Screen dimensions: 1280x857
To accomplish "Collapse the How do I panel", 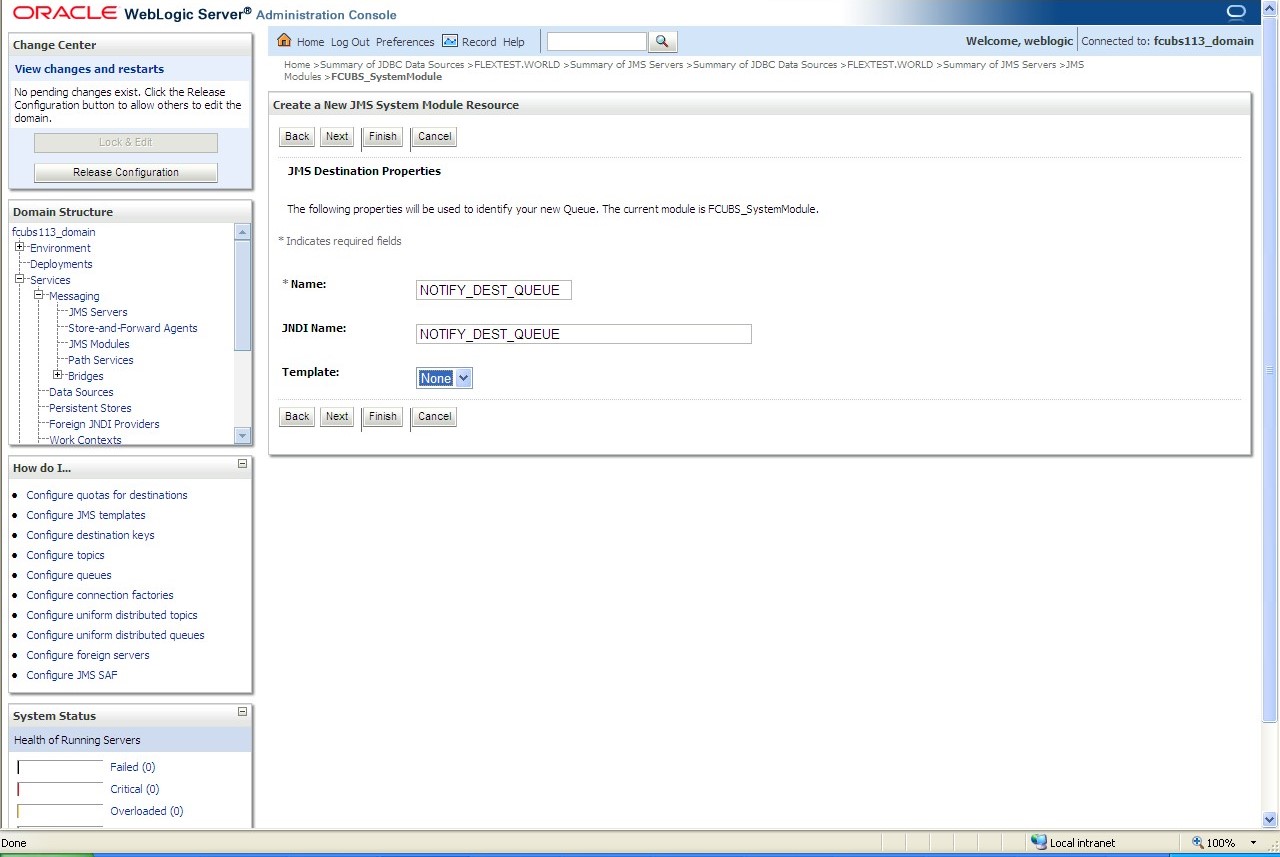I will coord(242,464).
